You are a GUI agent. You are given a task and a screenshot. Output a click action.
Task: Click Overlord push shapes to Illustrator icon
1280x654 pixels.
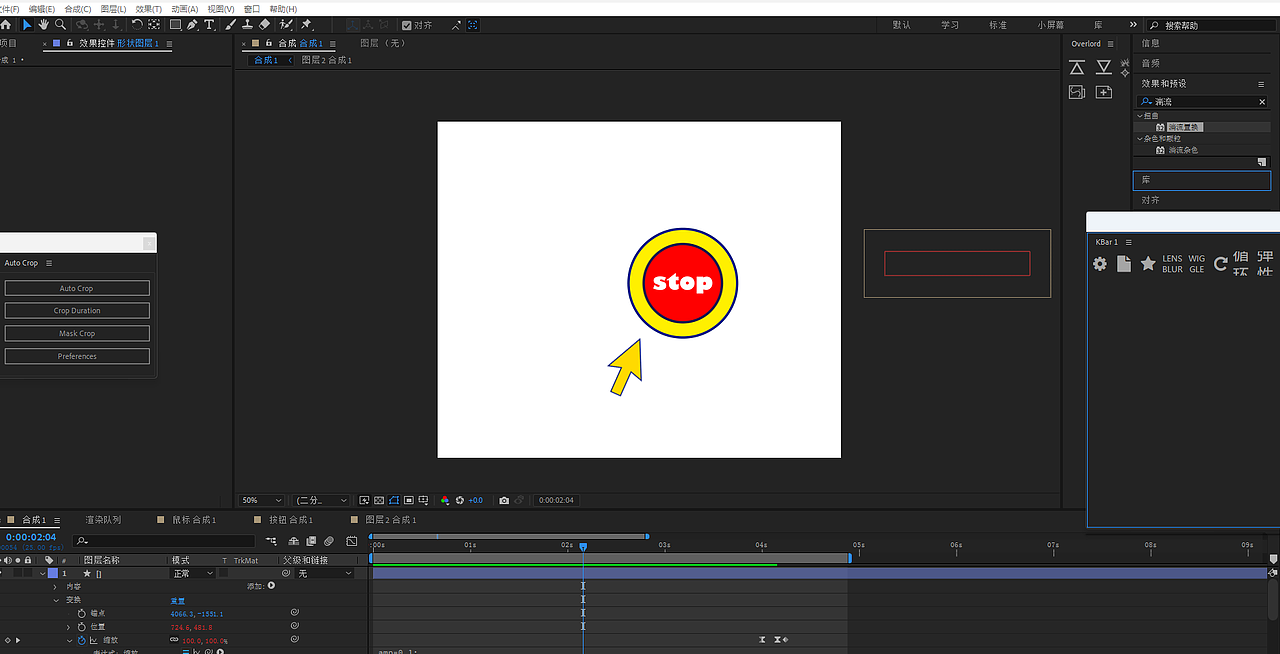pyautogui.click(x=1077, y=67)
